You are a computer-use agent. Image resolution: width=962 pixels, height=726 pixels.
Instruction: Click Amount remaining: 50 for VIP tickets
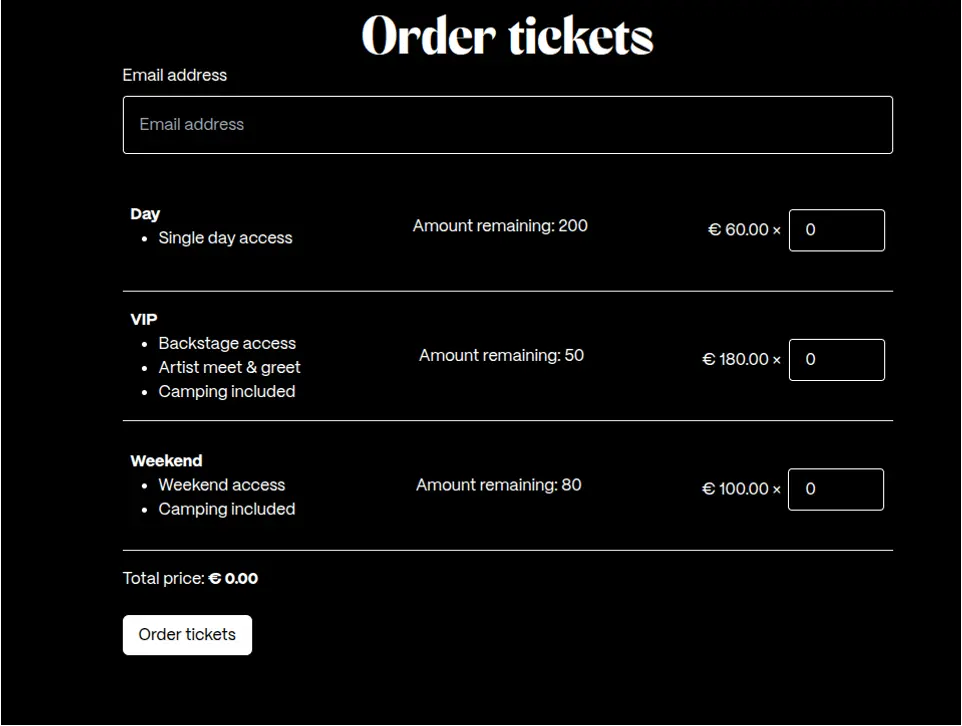click(x=500, y=355)
